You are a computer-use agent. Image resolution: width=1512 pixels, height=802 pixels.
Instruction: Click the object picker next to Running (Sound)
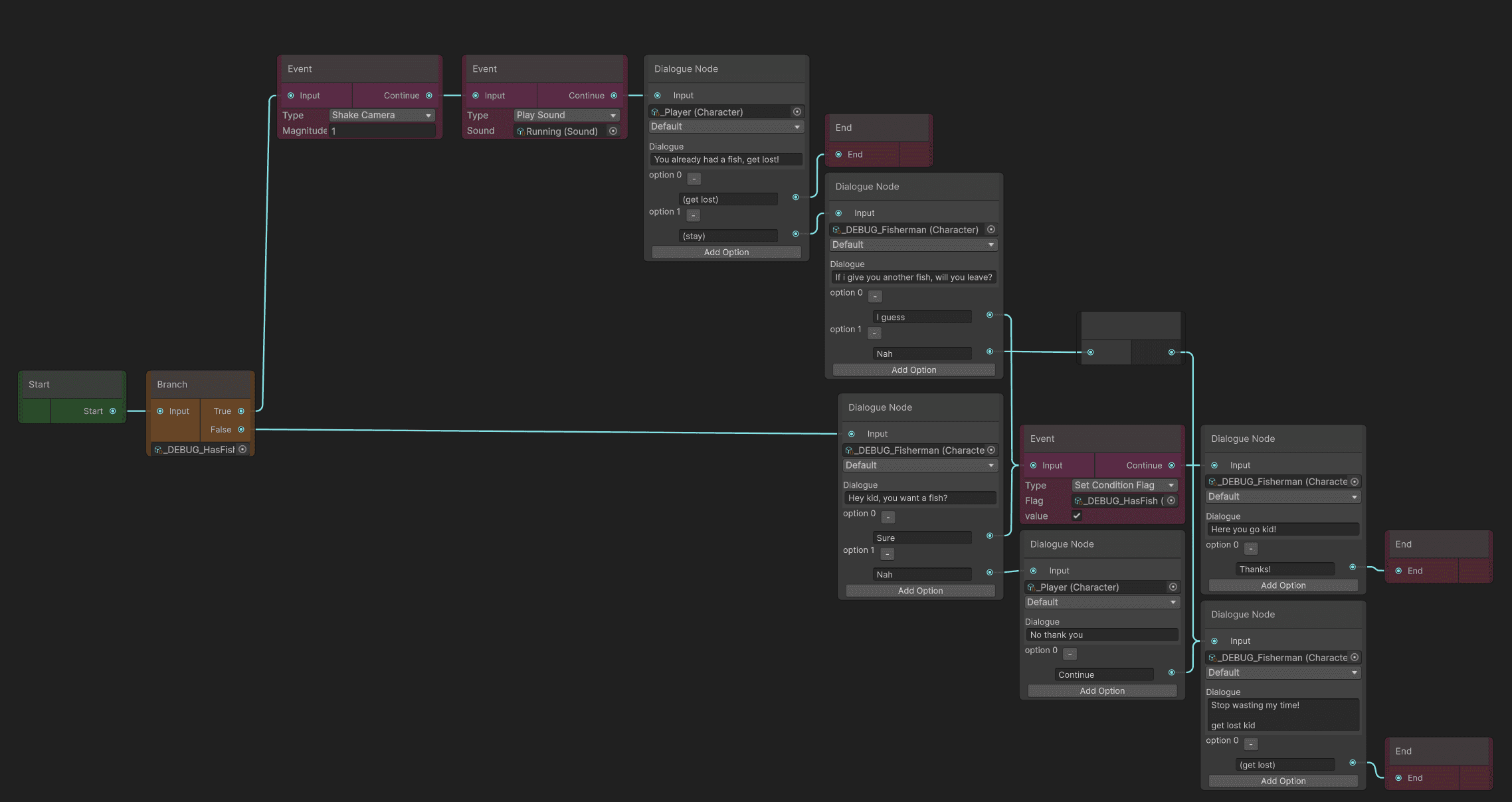613,131
